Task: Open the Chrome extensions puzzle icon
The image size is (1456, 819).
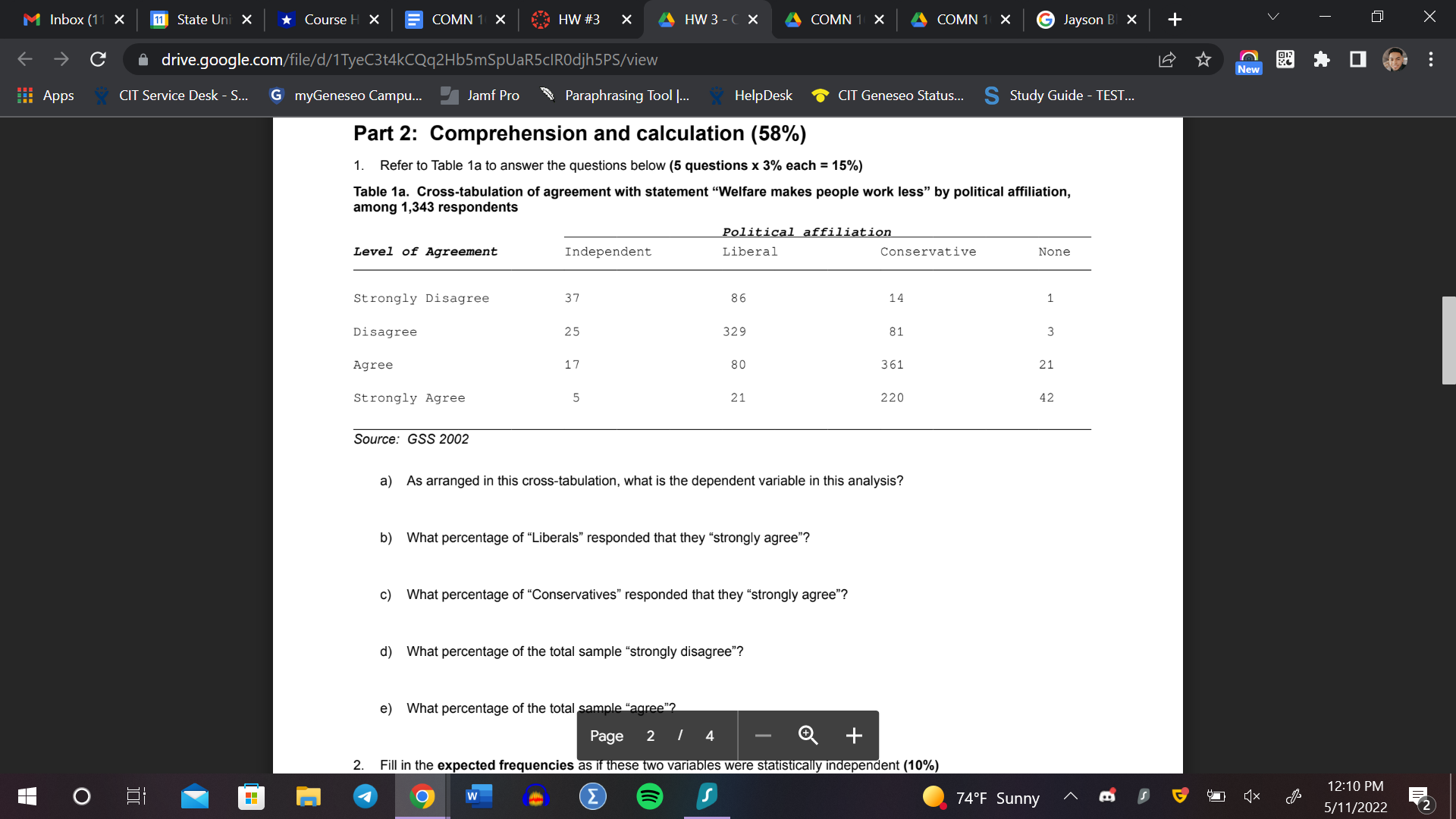Action: (x=1321, y=59)
